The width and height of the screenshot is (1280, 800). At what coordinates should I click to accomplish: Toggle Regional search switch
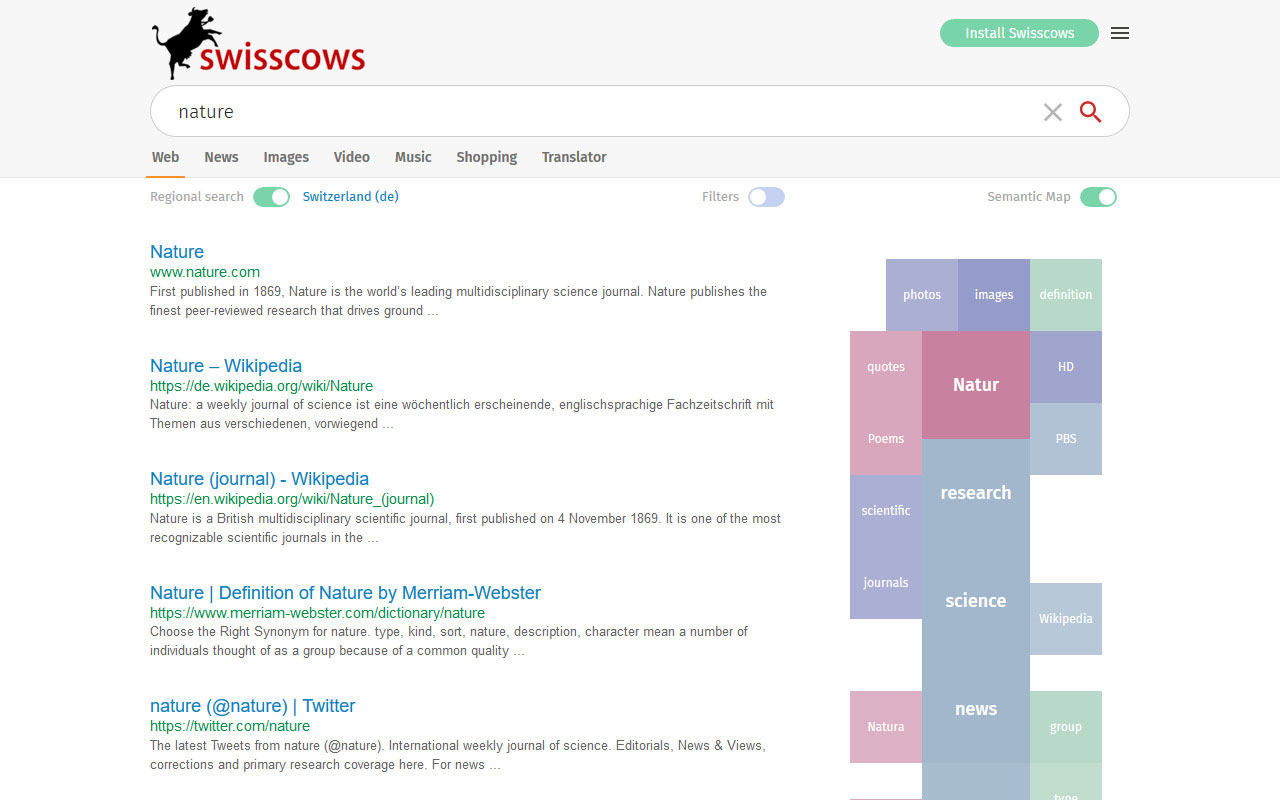(x=271, y=197)
